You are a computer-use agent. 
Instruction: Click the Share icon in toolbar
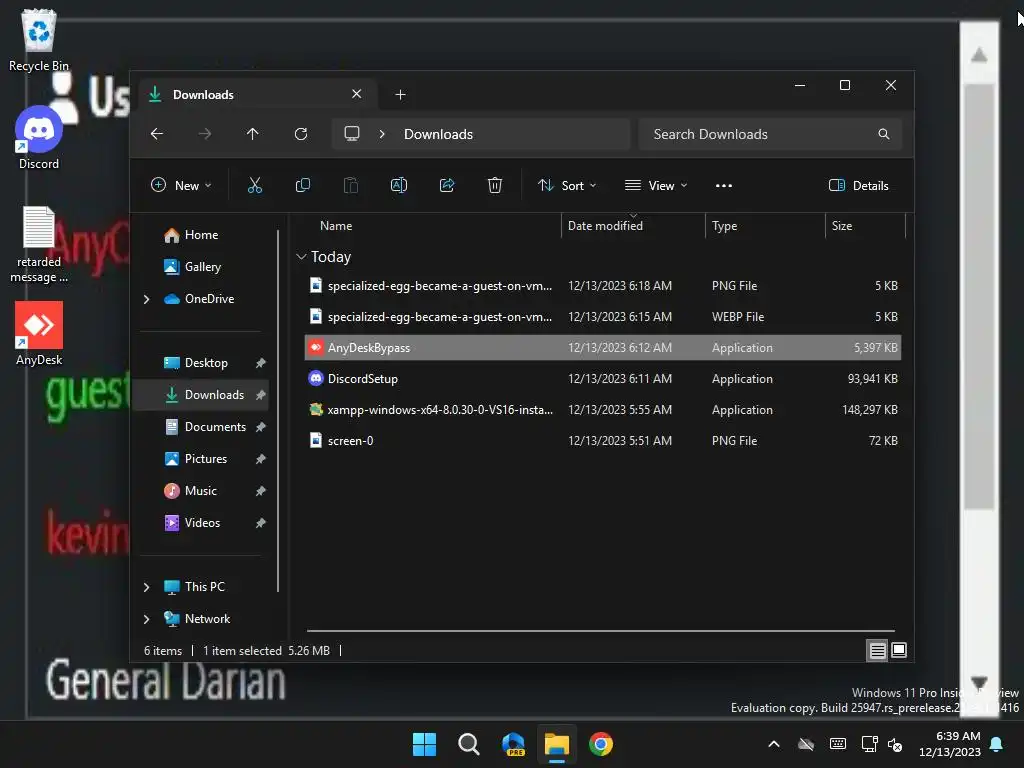tap(447, 185)
